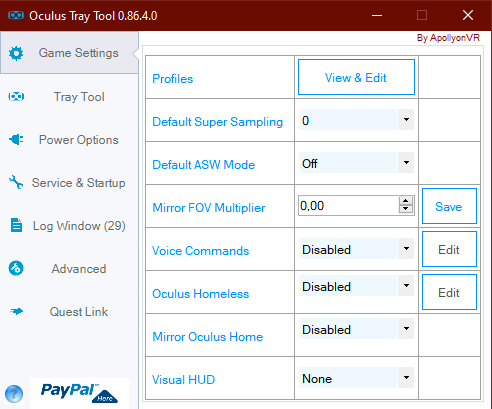Expand the Voice Commands dropdown
Image resolution: width=492 pixels, height=409 pixels.
(x=406, y=249)
